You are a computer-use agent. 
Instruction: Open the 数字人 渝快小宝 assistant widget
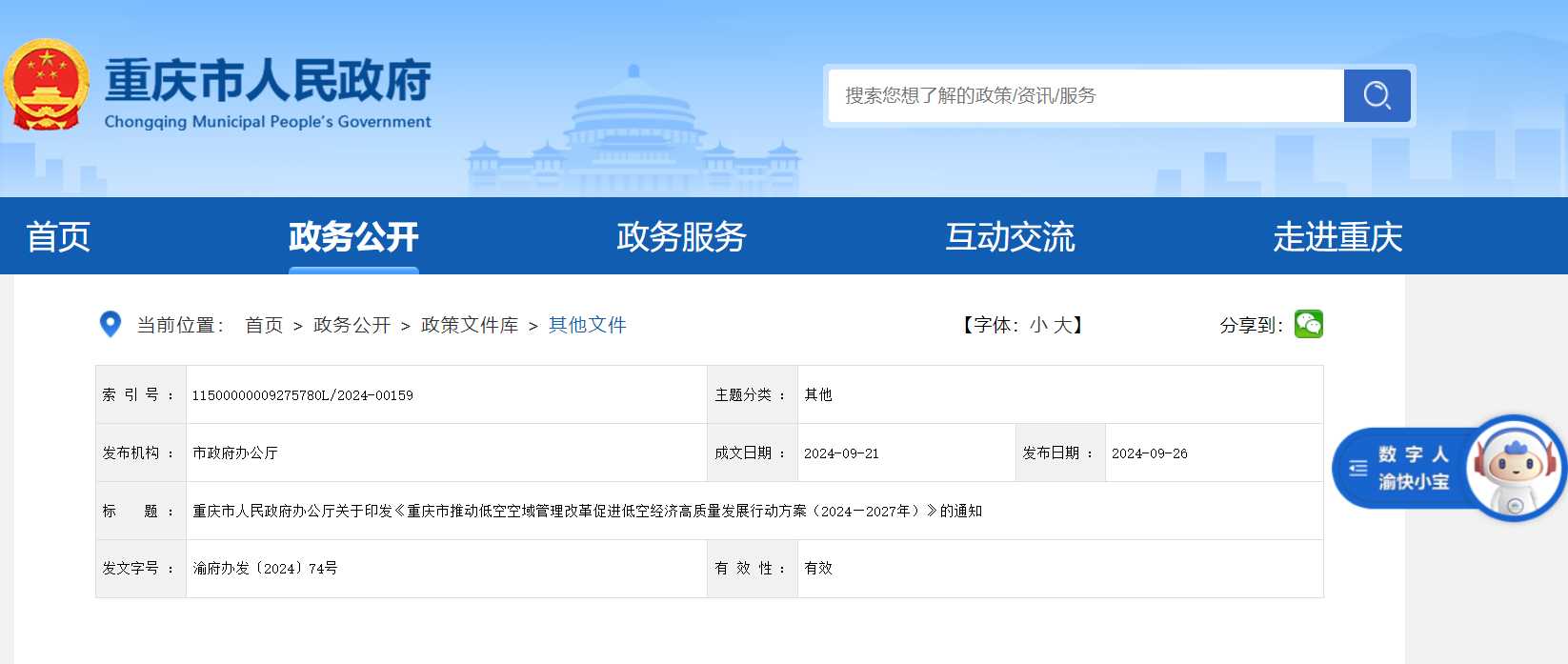point(1448,468)
